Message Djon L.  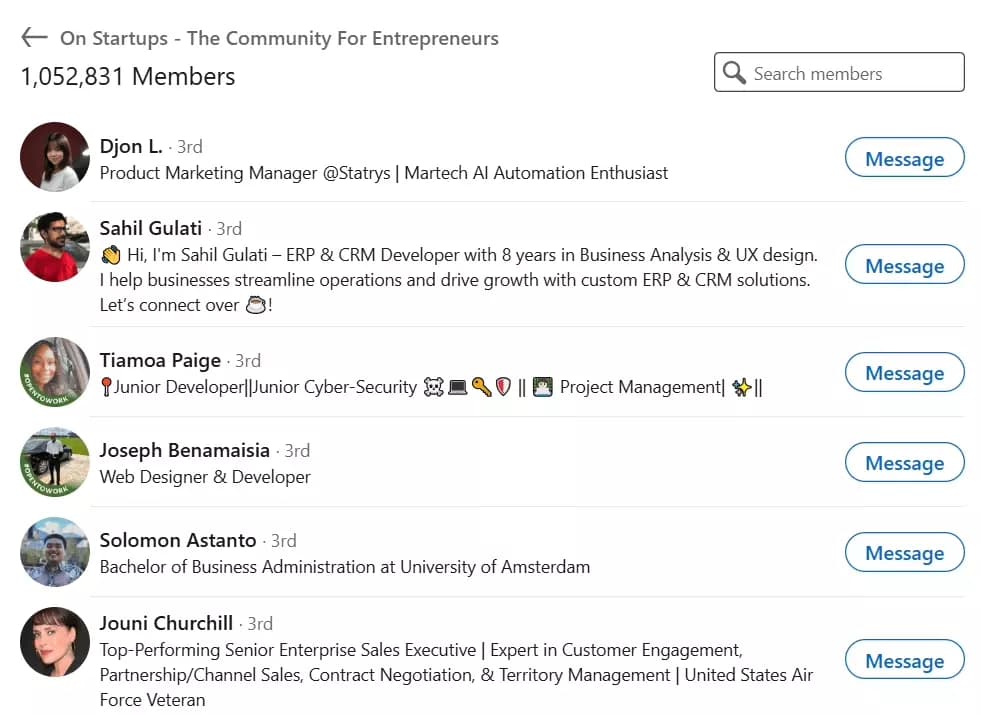904,158
